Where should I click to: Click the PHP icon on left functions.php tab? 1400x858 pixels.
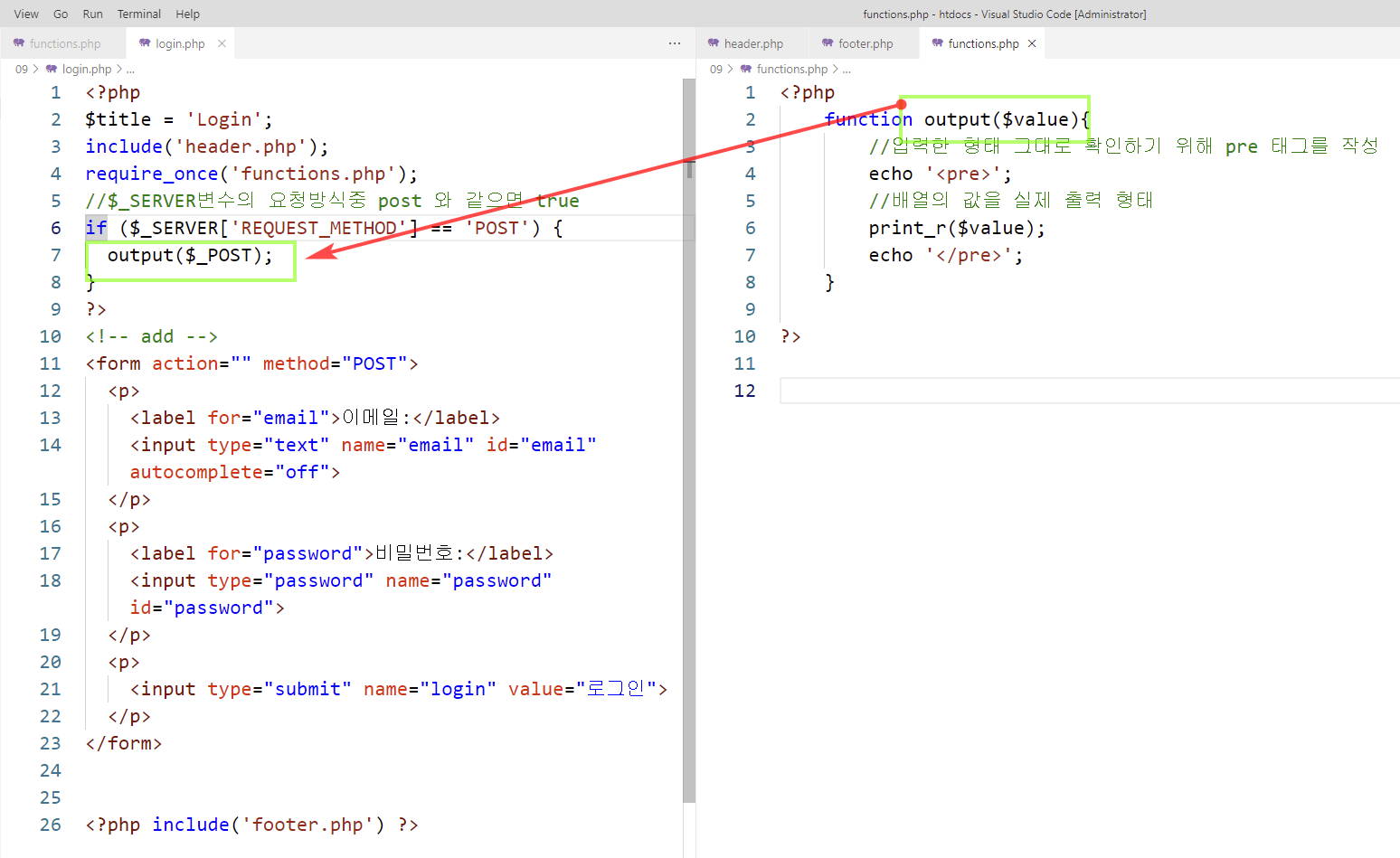(19, 43)
